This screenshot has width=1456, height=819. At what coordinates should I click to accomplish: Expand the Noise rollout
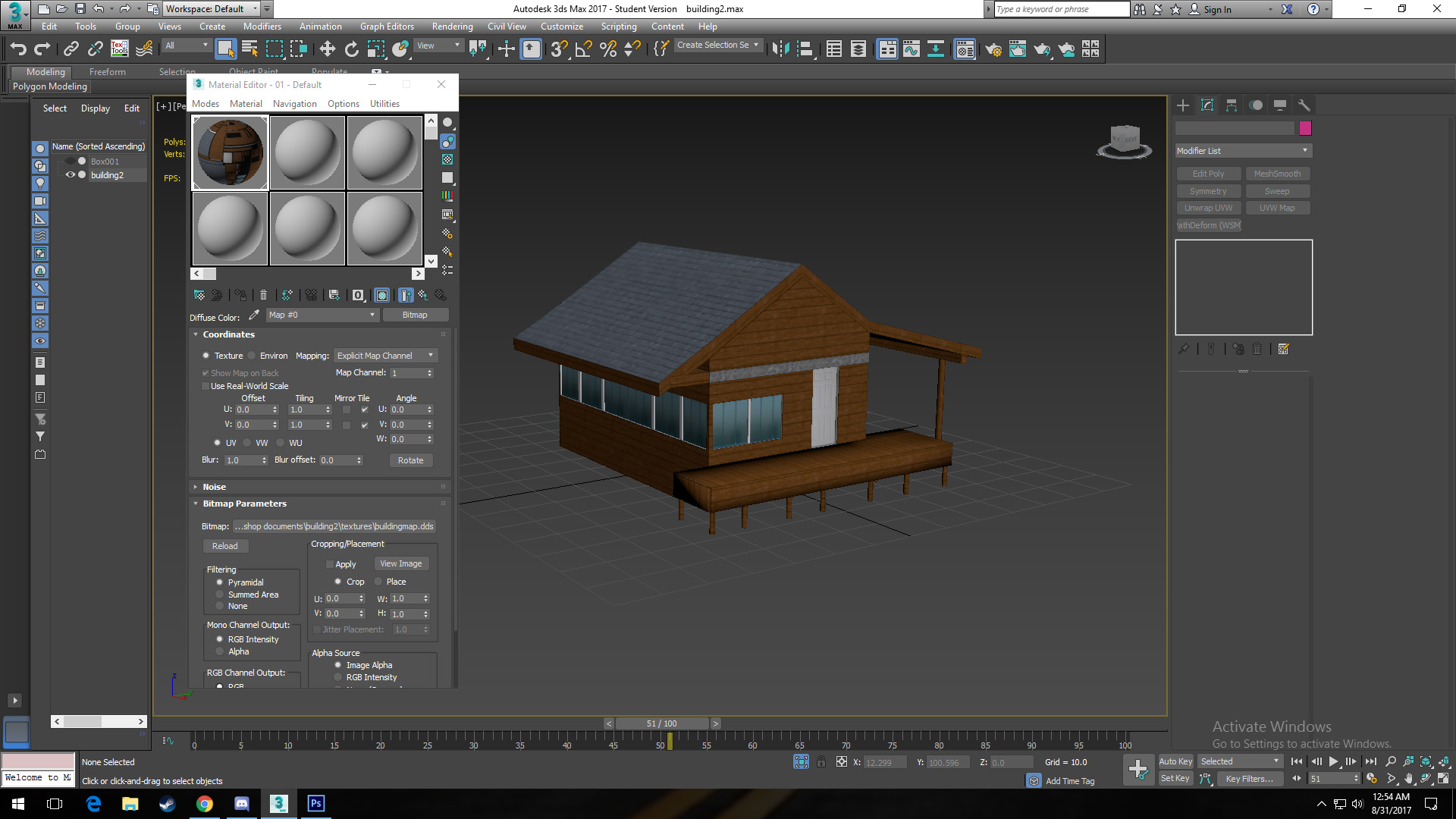[x=214, y=487]
